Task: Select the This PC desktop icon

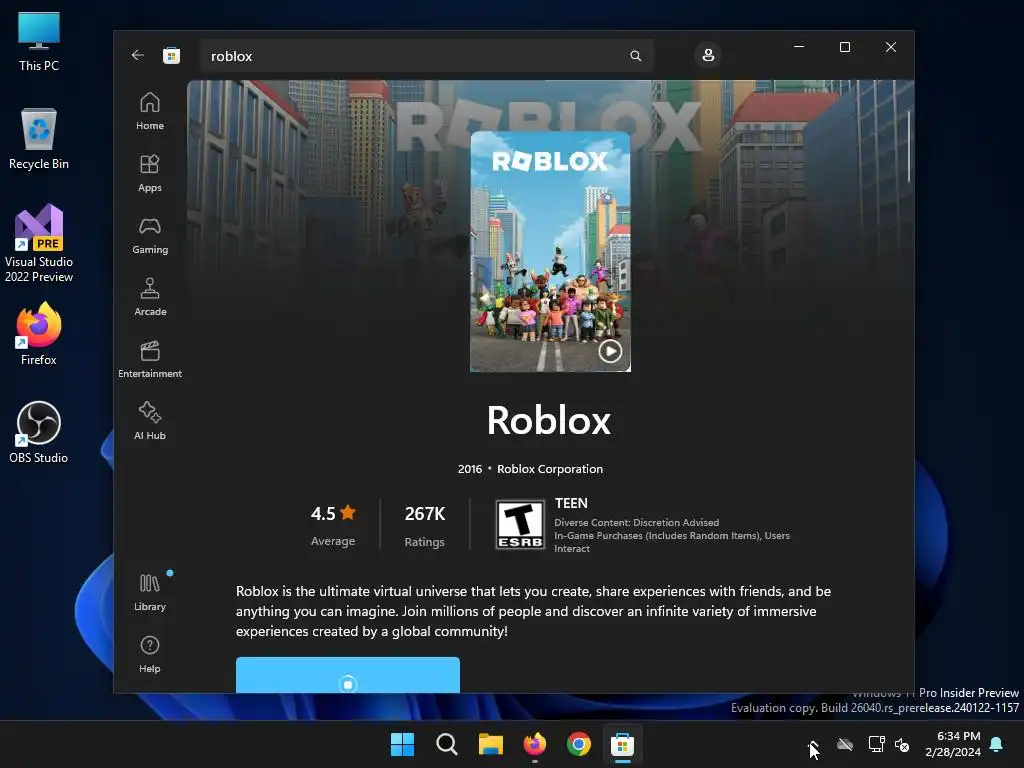Action: (x=39, y=42)
